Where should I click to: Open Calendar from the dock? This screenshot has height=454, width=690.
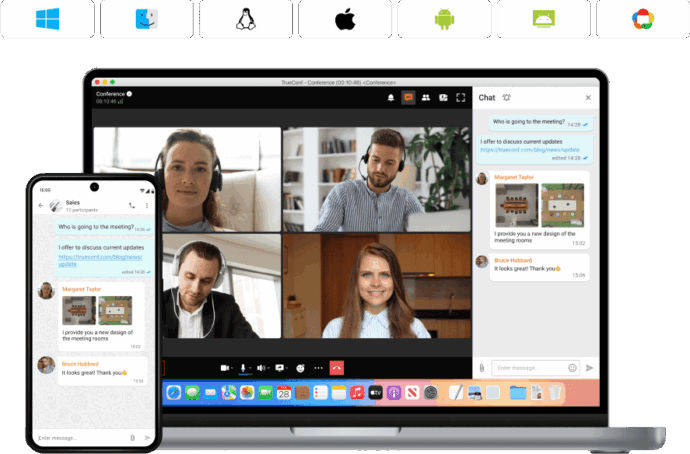point(284,392)
